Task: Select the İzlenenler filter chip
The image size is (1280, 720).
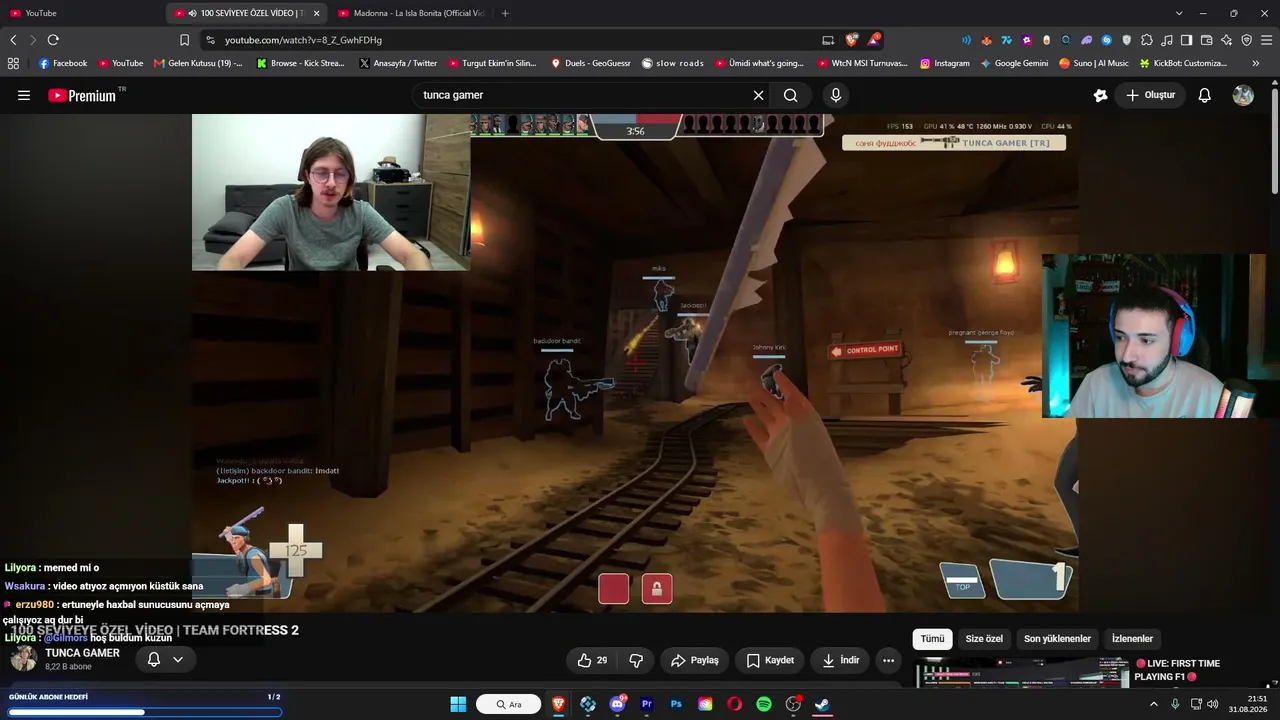Action: click(x=1132, y=639)
